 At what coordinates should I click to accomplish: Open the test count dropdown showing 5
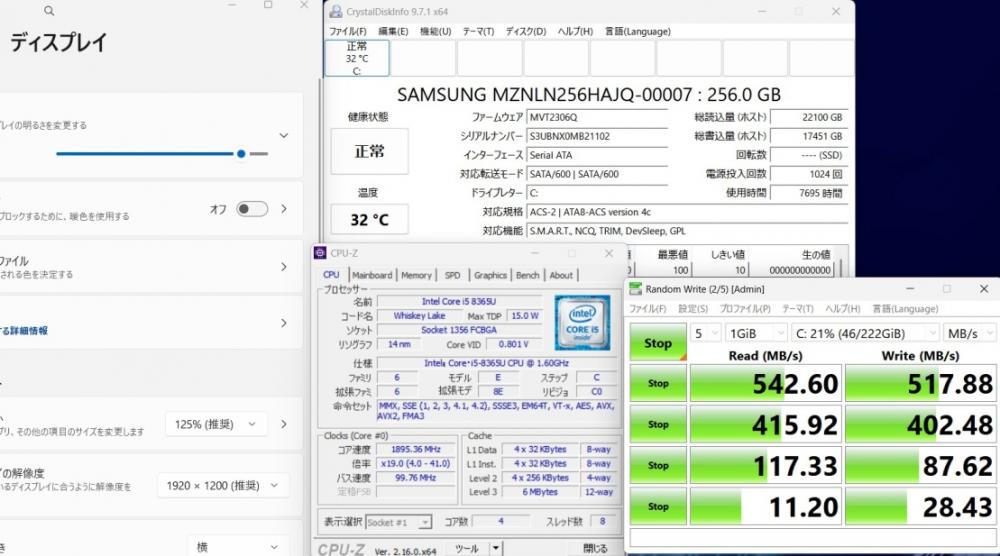tap(705, 333)
